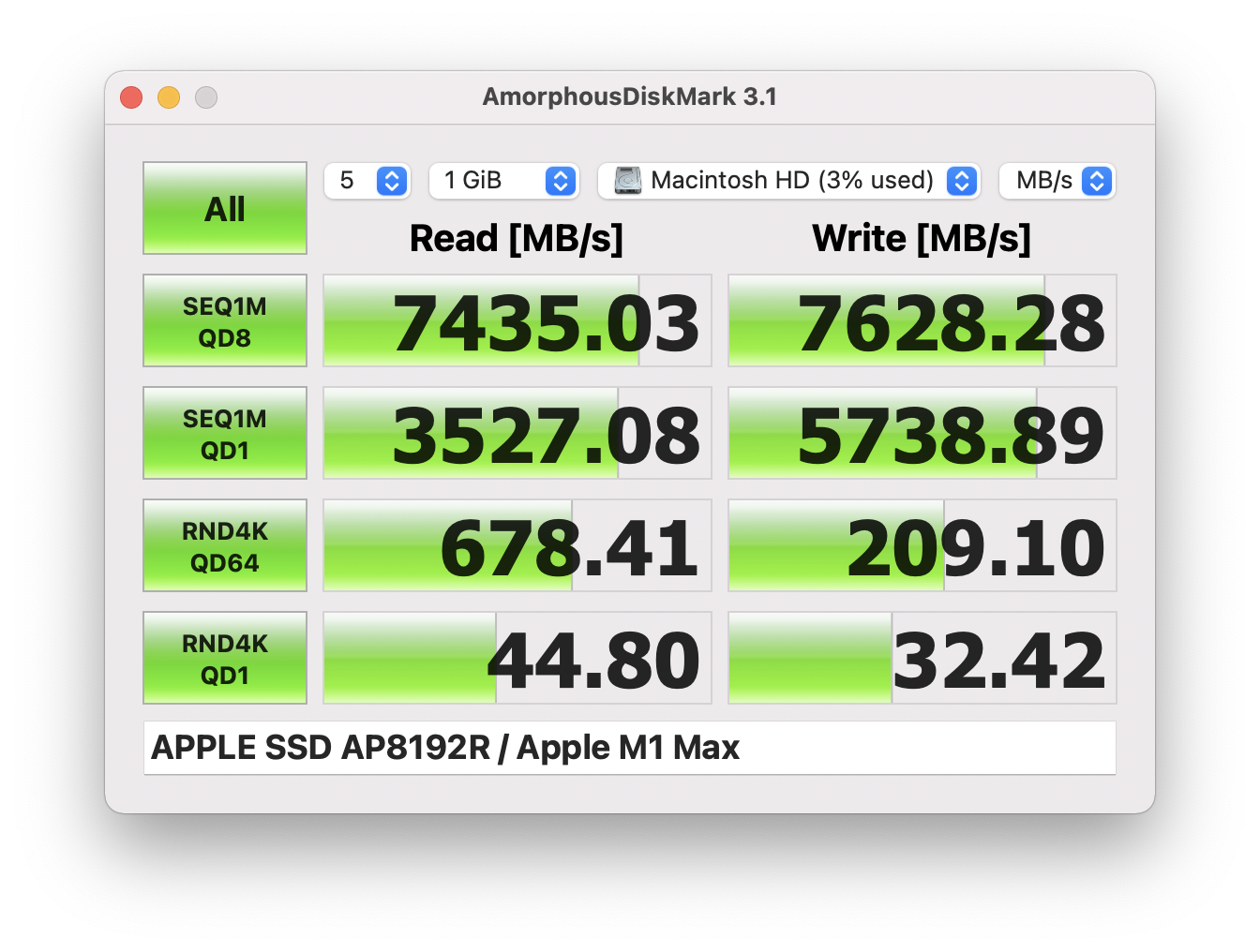Viewport: 1260px width, 952px height.
Task: Start the RND4K QD1 test
Action: pyautogui.click(x=225, y=658)
